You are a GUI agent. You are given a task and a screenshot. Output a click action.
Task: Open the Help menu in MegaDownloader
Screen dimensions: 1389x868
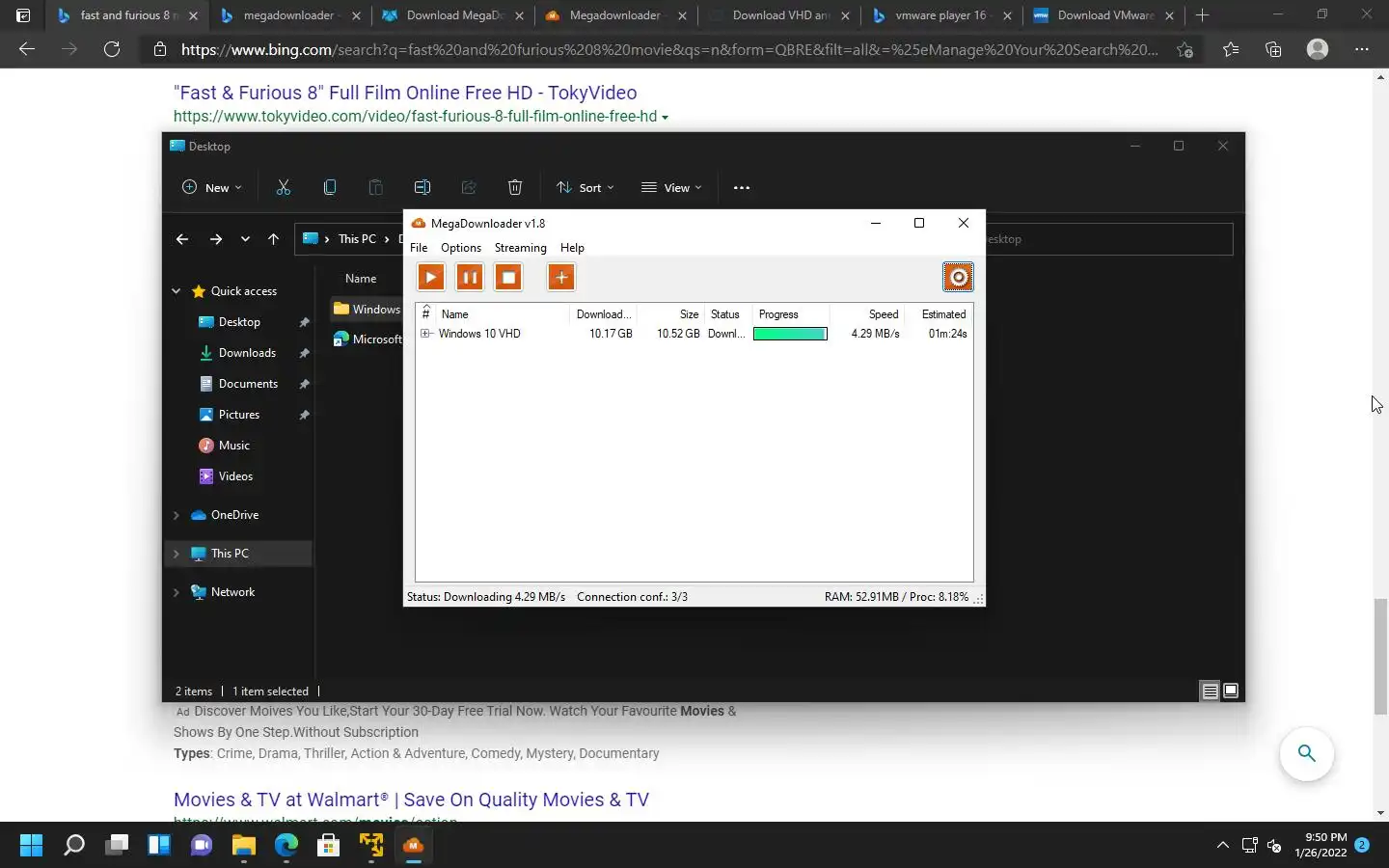coord(572,248)
